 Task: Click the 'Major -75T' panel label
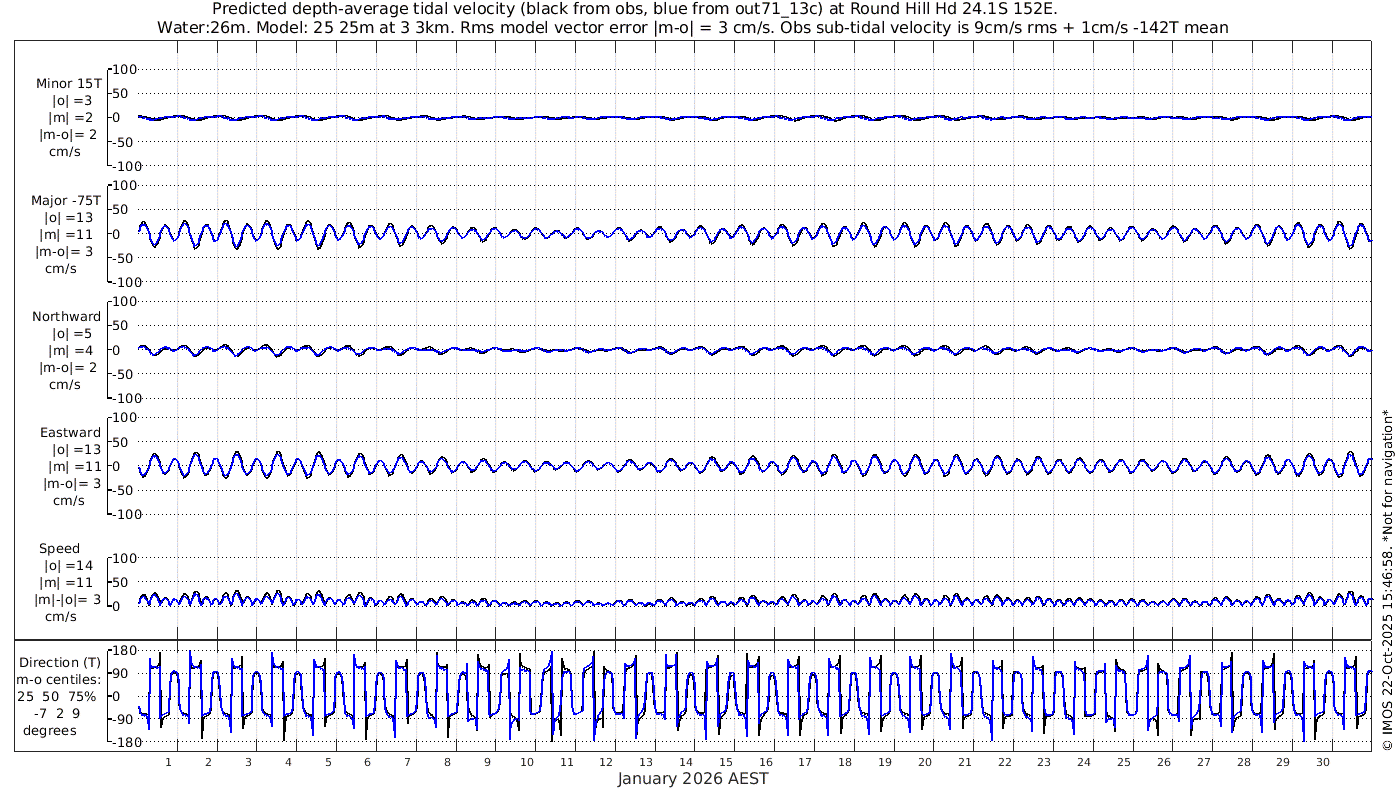67,201
